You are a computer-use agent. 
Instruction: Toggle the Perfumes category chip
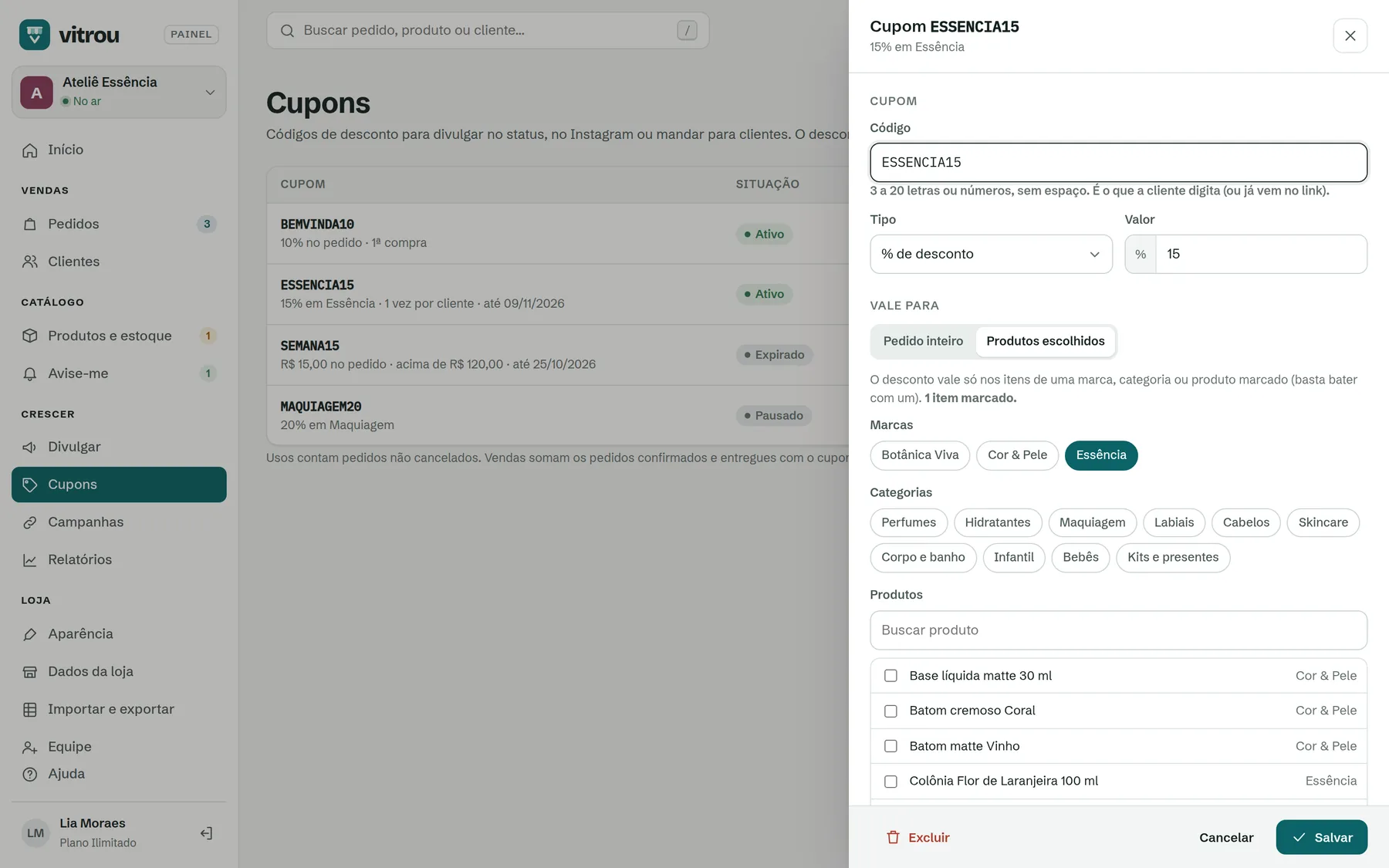(908, 522)
